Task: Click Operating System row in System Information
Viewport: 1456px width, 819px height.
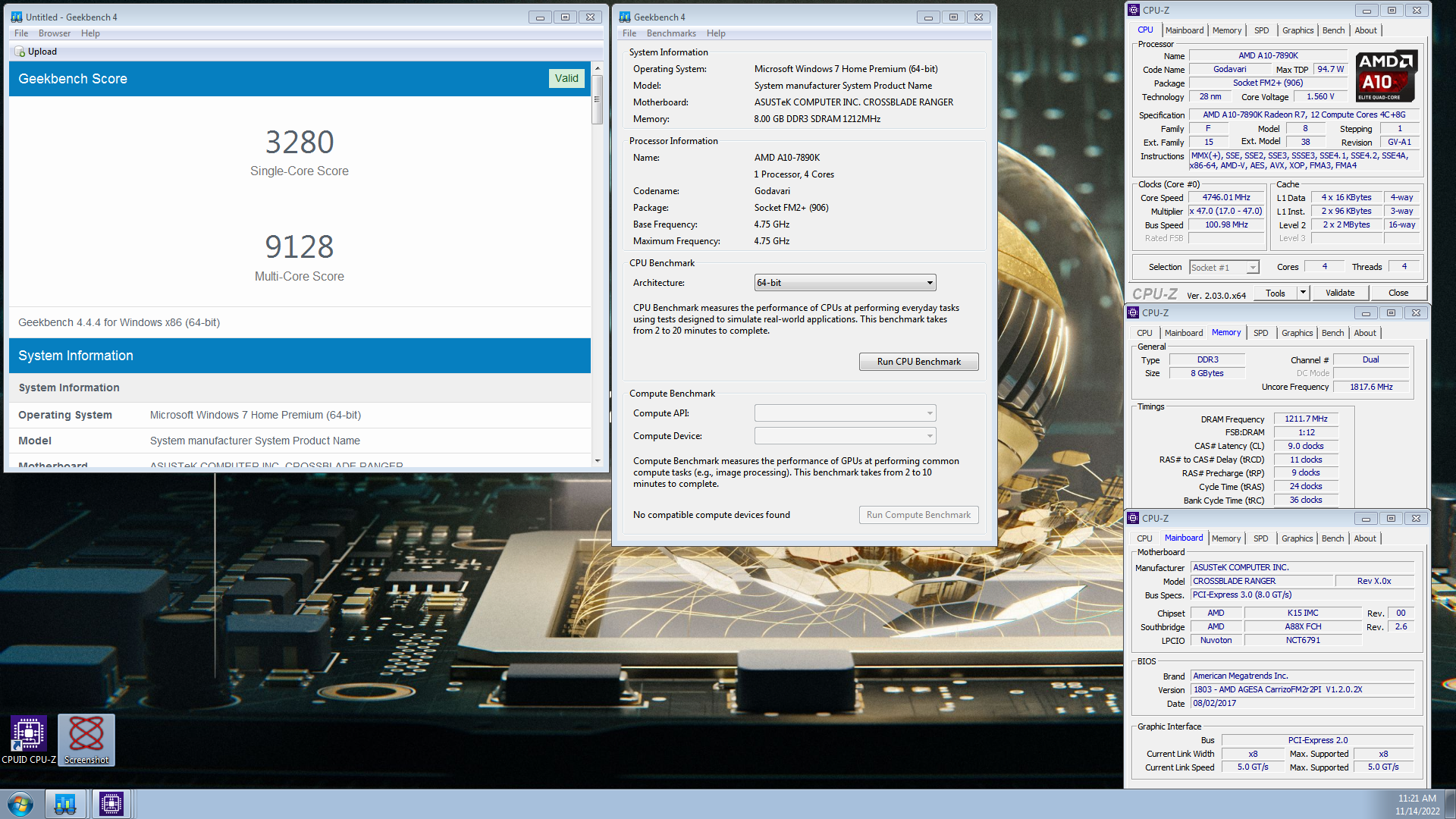Action: pyautogui.click(x=300, y=415)
